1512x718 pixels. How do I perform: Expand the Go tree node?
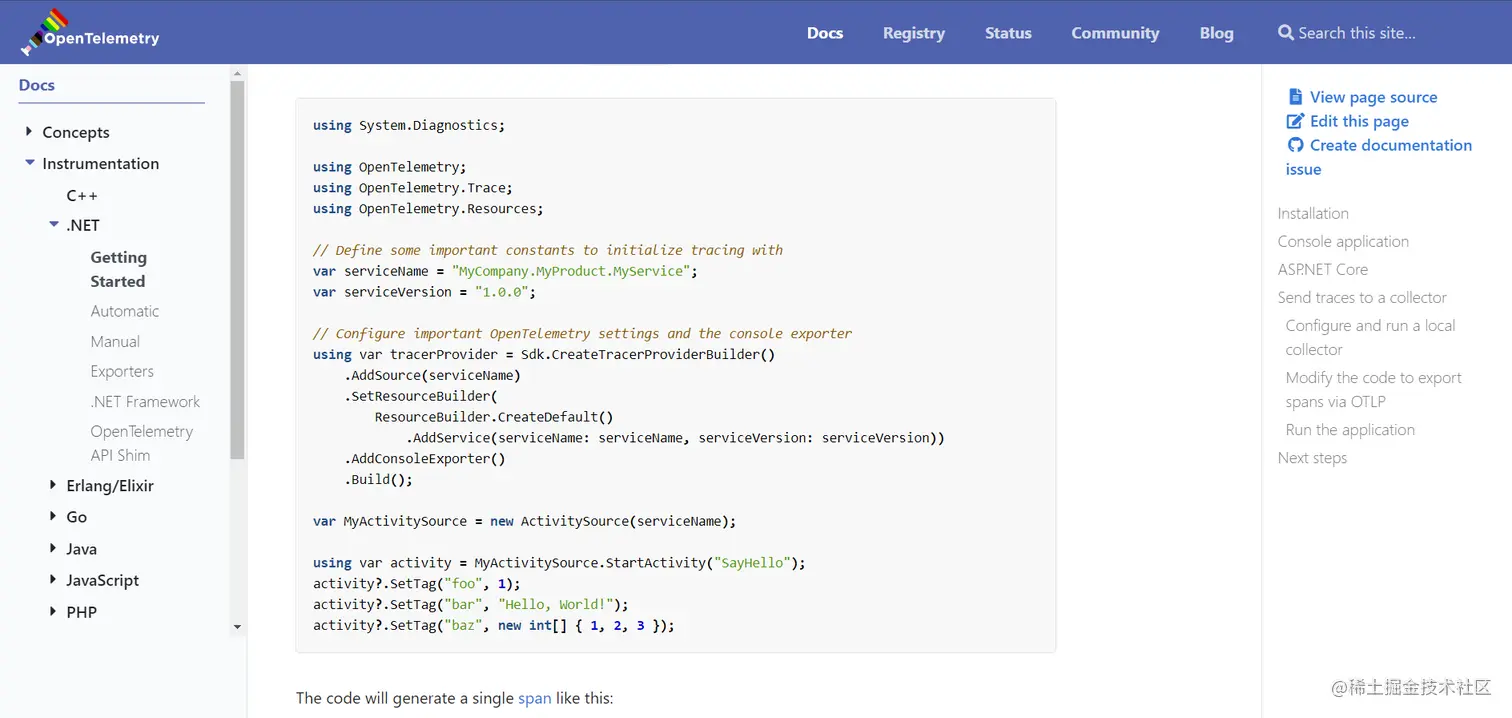[x=53, y=517]
